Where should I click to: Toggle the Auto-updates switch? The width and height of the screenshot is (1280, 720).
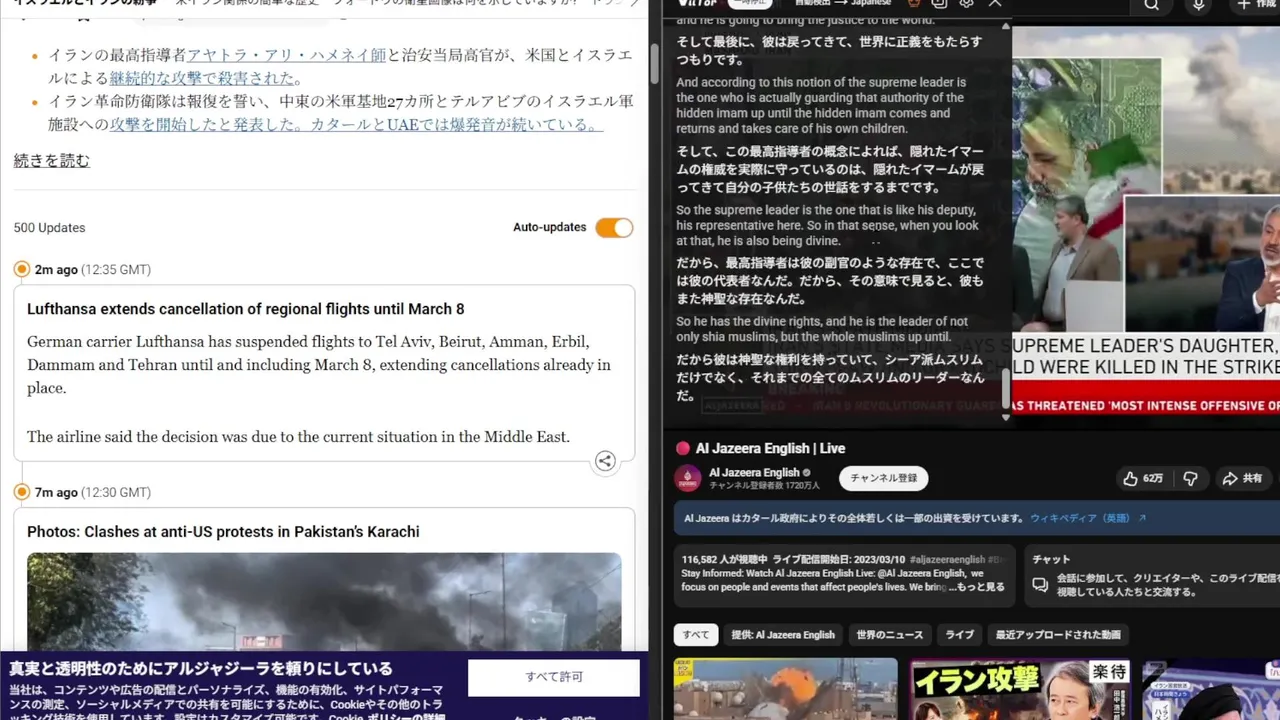tap(614, 228)
